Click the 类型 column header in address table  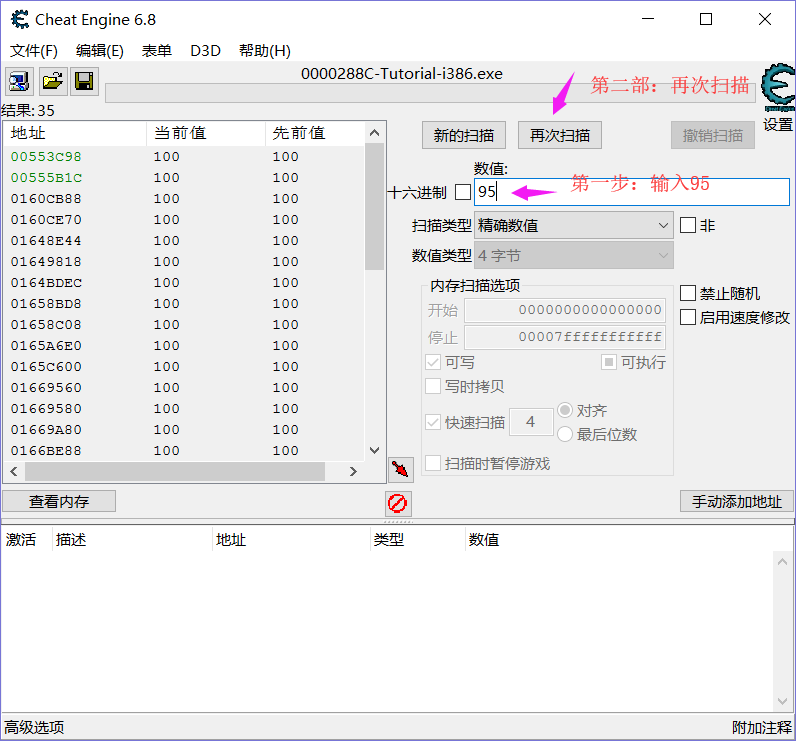pos(417,540)
